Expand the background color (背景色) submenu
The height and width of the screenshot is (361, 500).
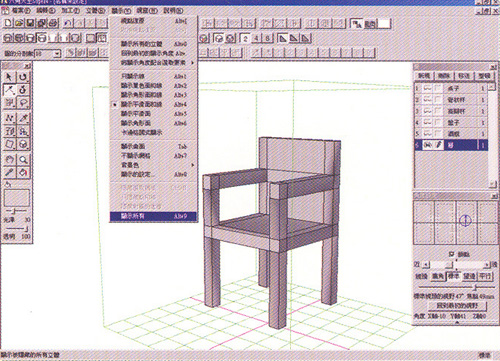tap(153, 165)
